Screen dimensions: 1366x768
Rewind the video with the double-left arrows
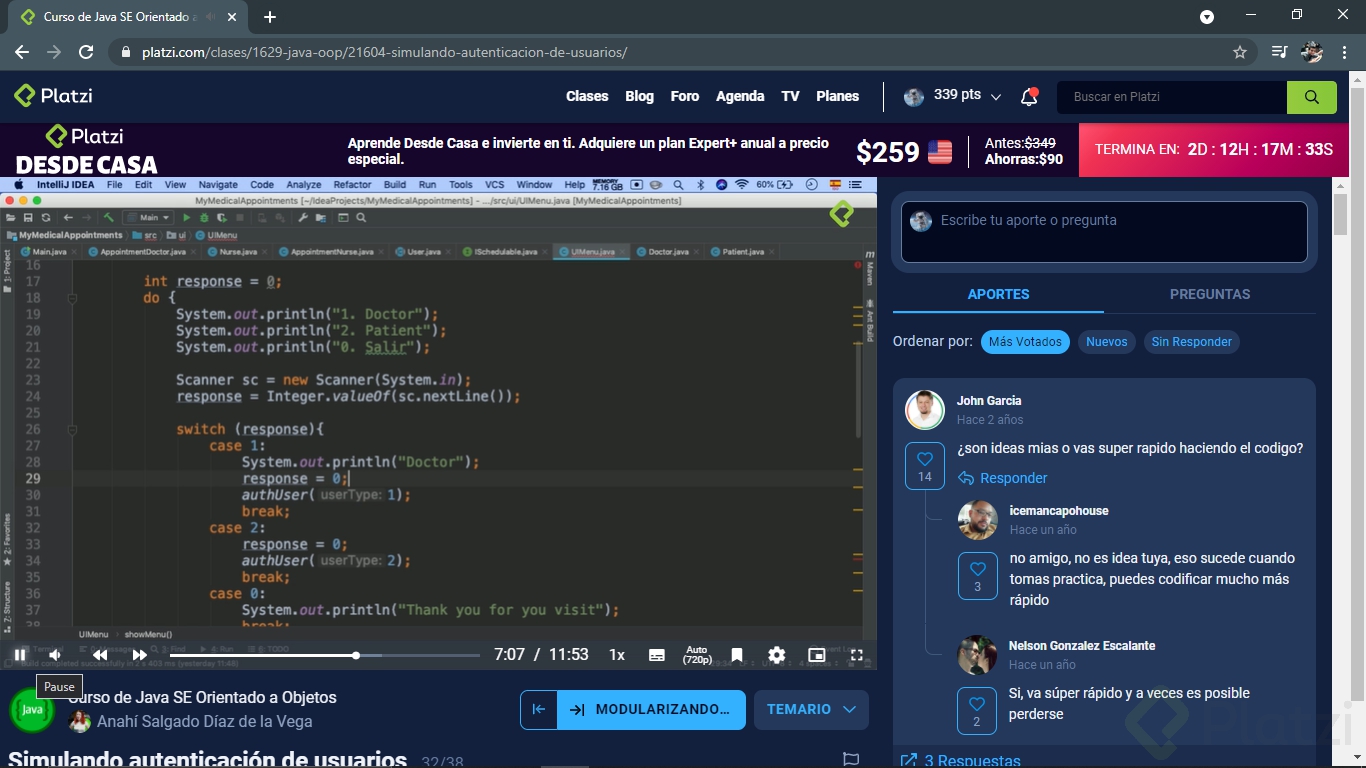point(100,655)
